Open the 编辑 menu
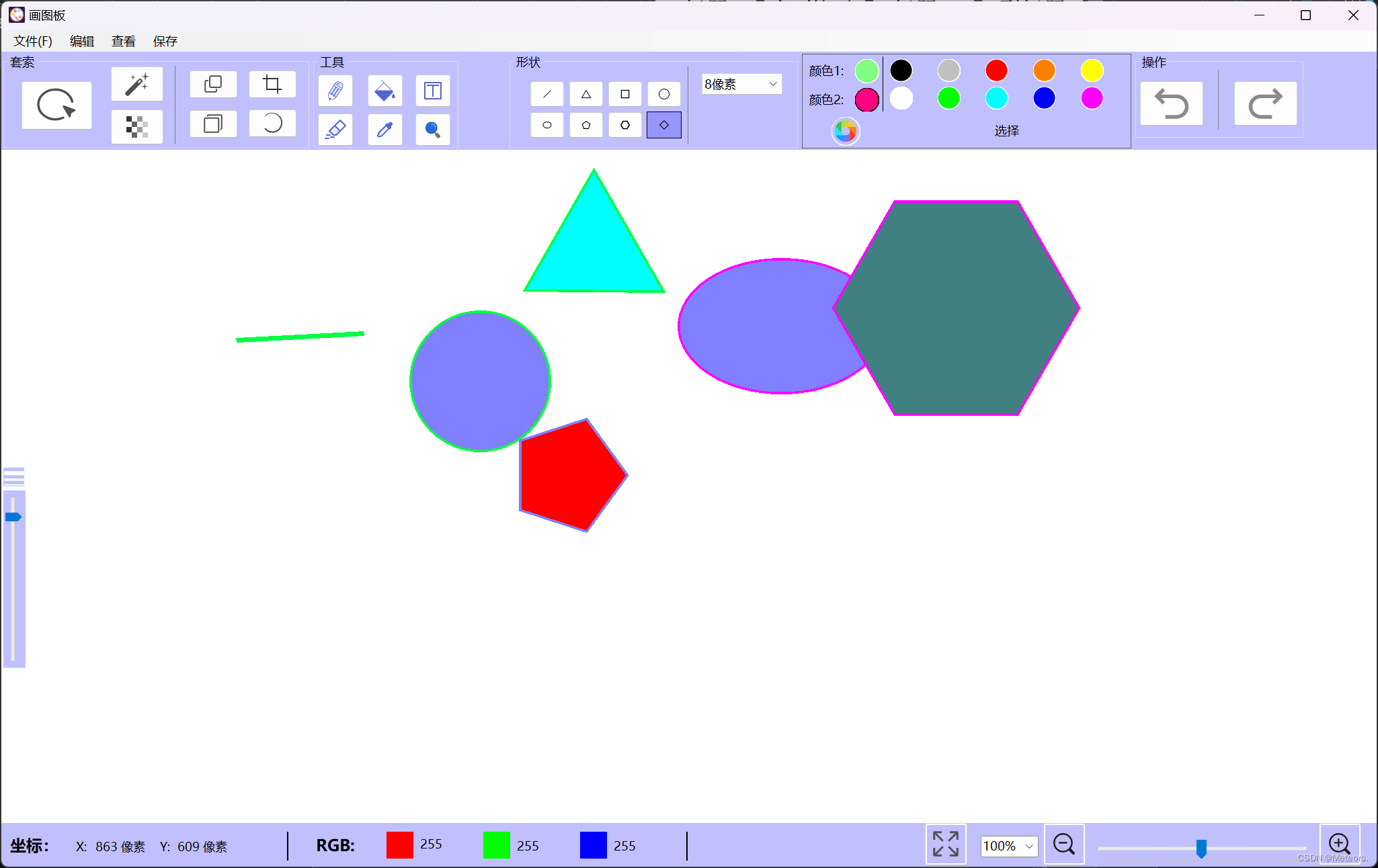Viewport: 1378px width, 868px height. tap(82, 41)
